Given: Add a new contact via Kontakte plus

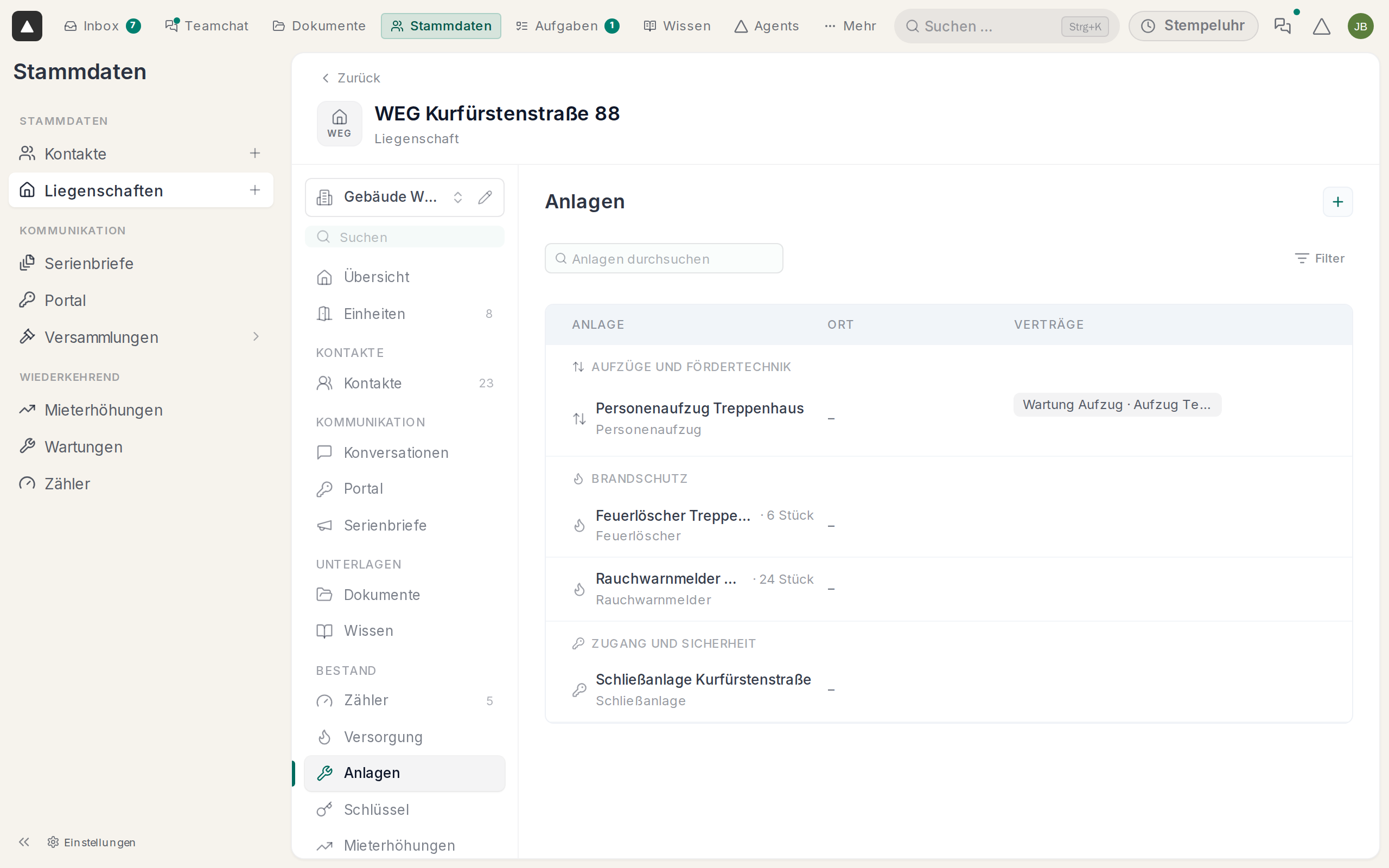Looking at the screenshot, I should coord(255,154).
